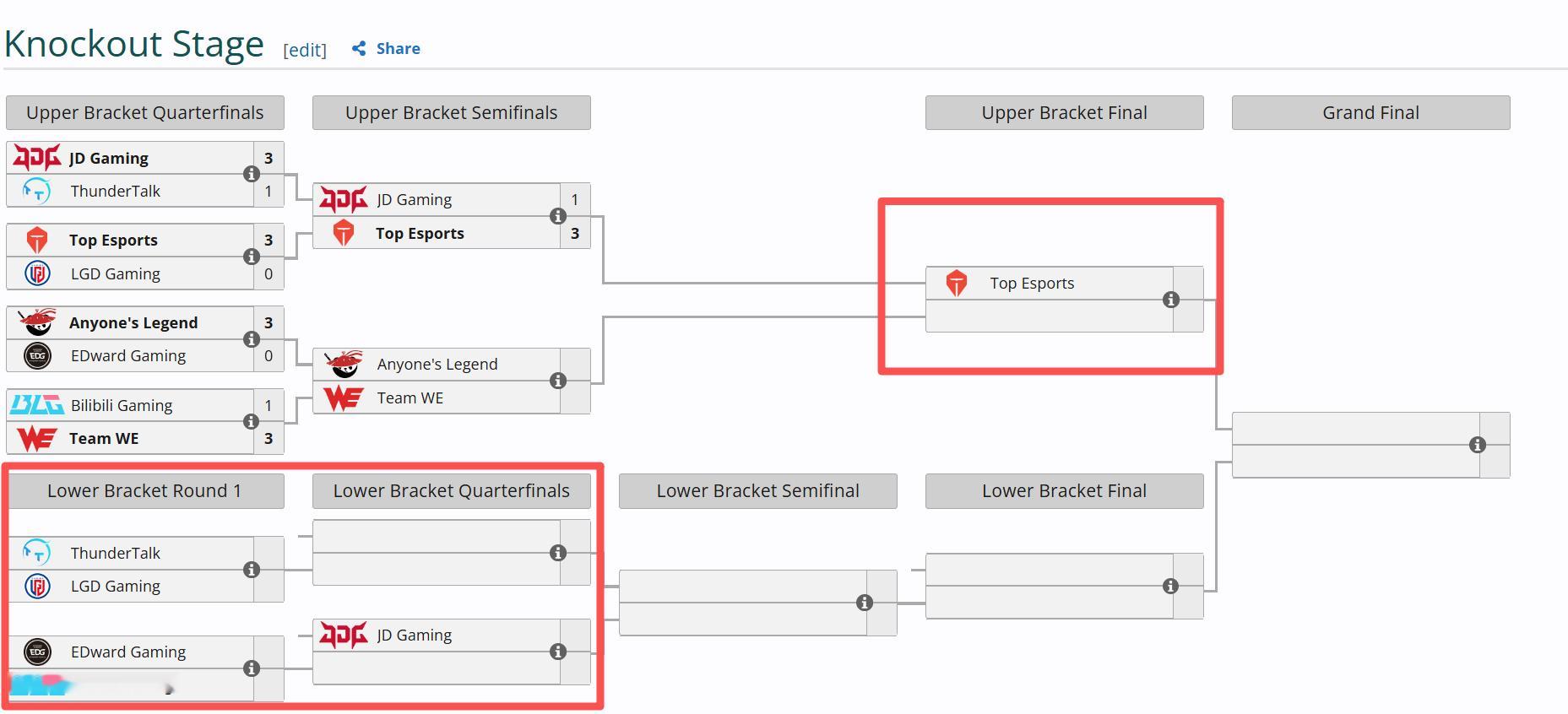Click ThunderTalk logo in Lower Bracket Round 1
1568x714 pixels.
click(37, 553)
